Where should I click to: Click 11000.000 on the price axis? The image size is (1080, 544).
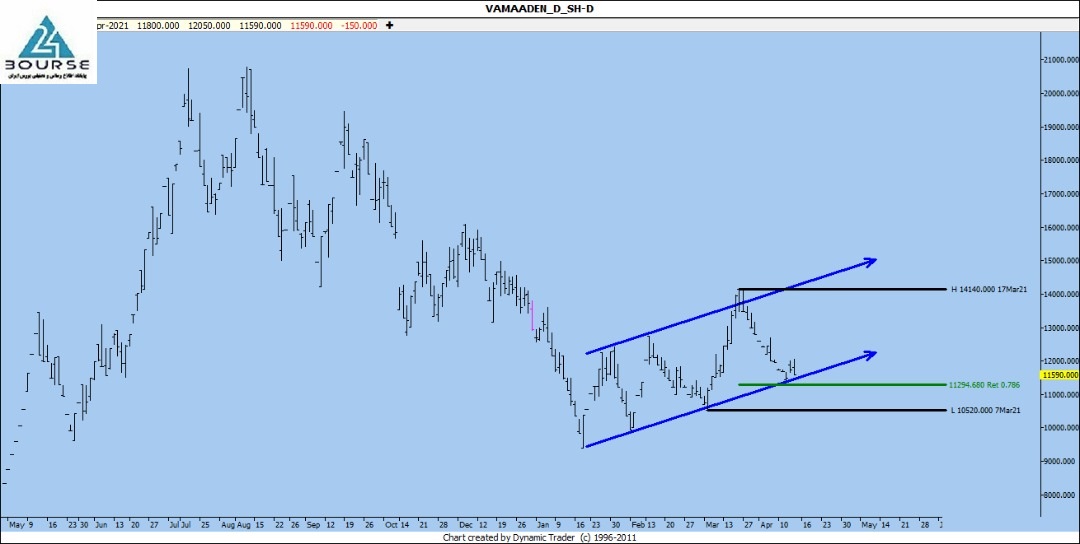(x=1061, y=395)
